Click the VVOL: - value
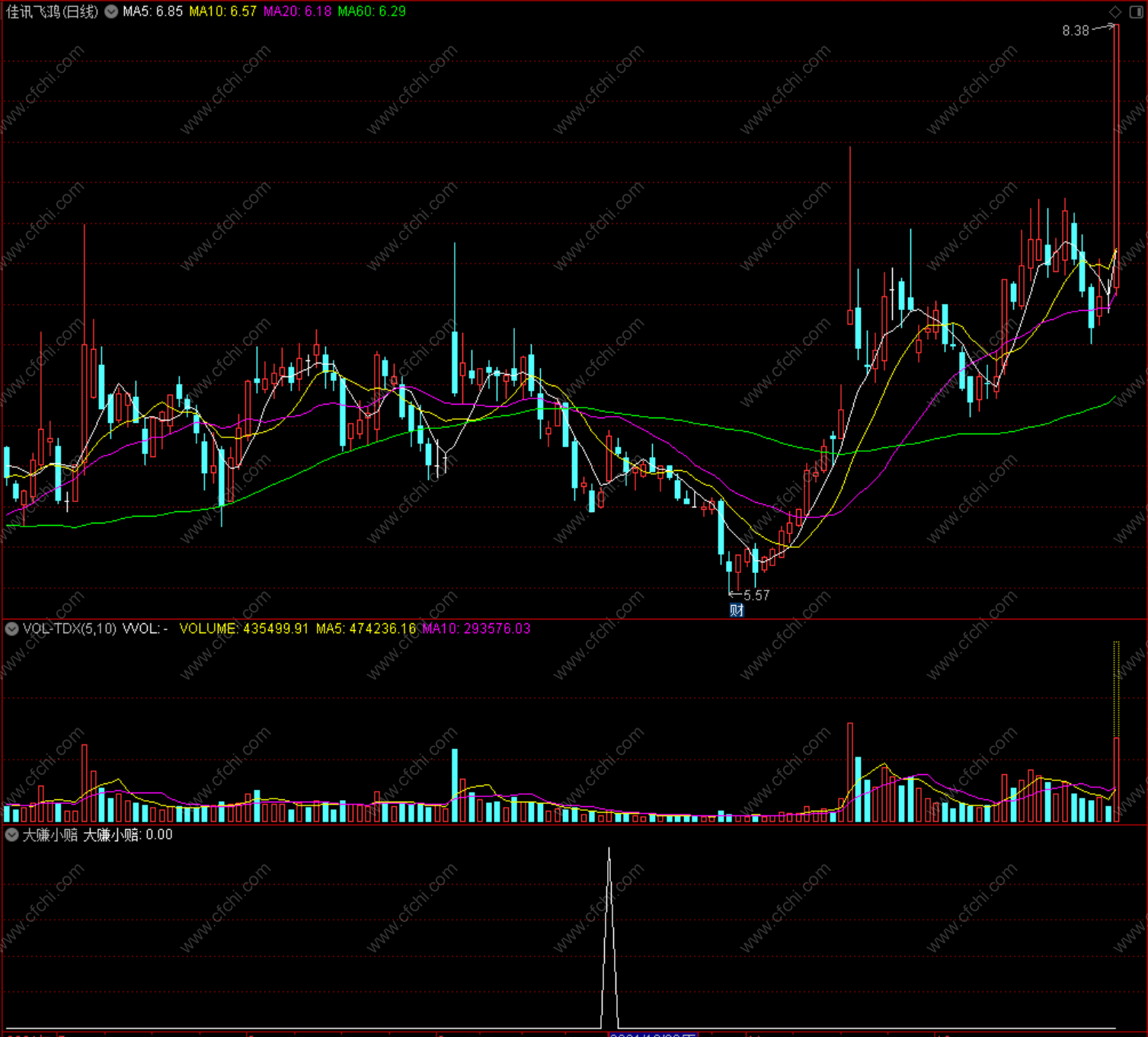Screen dimensions: 1148x1037 pyautogui.click(x=145, y=629)
